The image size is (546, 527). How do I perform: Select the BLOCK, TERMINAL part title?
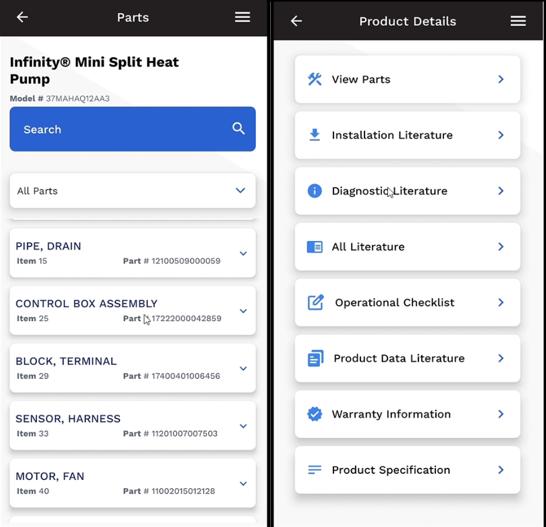(x=66, y=361)
